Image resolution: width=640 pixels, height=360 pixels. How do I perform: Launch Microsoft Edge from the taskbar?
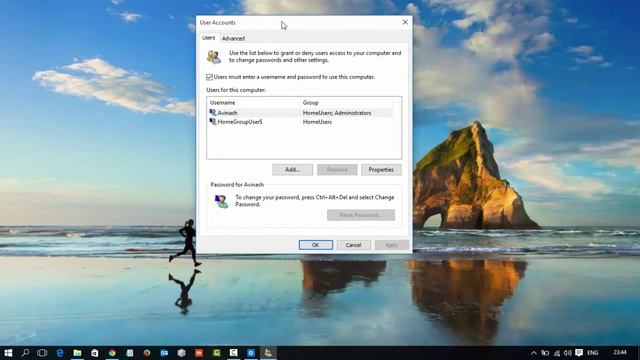point(60,353)
